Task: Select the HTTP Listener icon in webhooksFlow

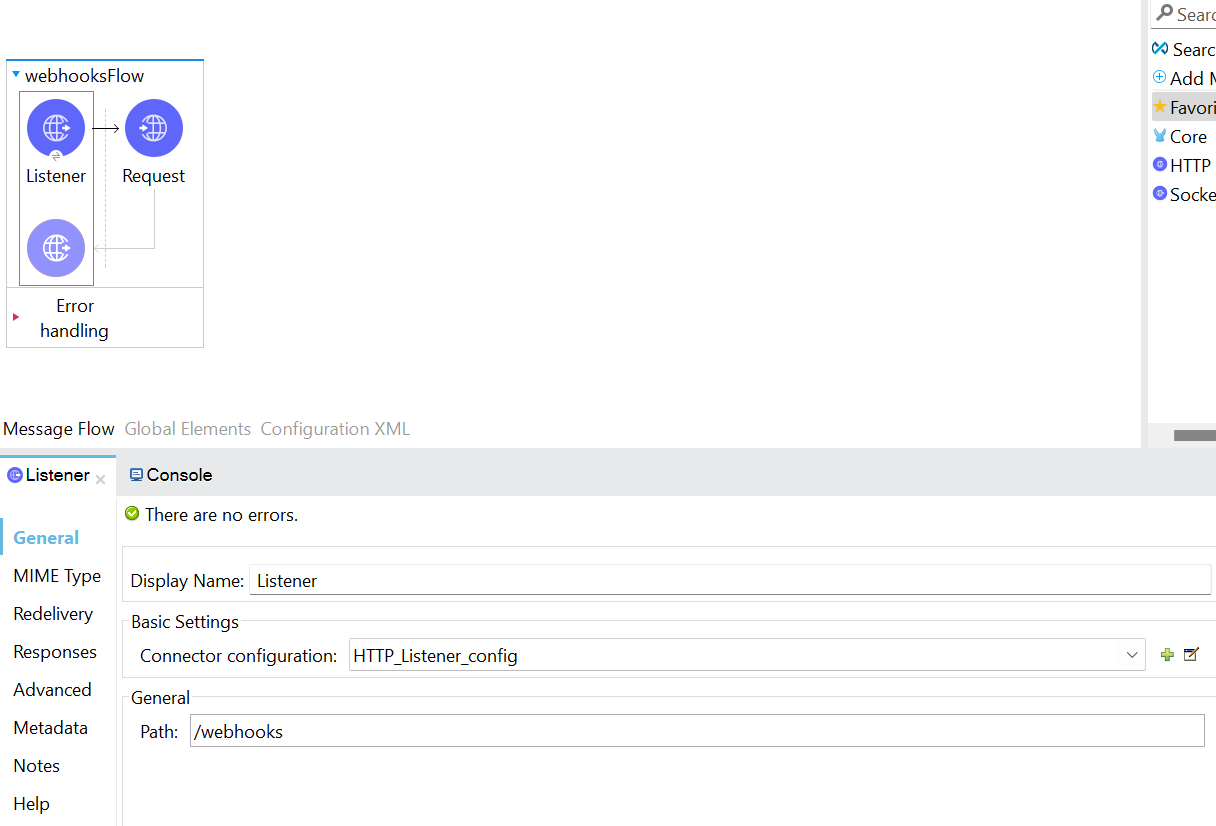Action: click(55, 127)
